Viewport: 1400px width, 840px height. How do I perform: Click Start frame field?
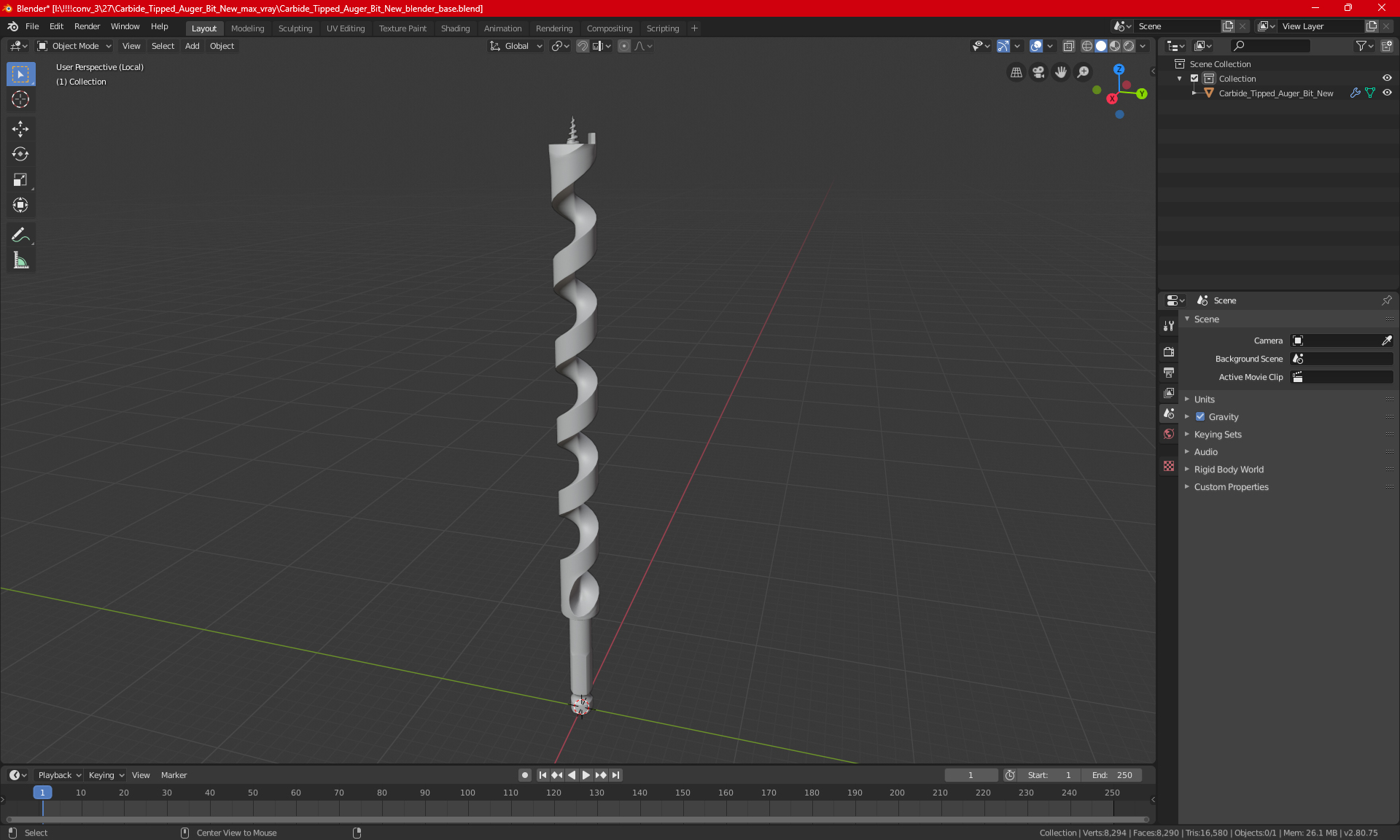[x=1049, y=775]
